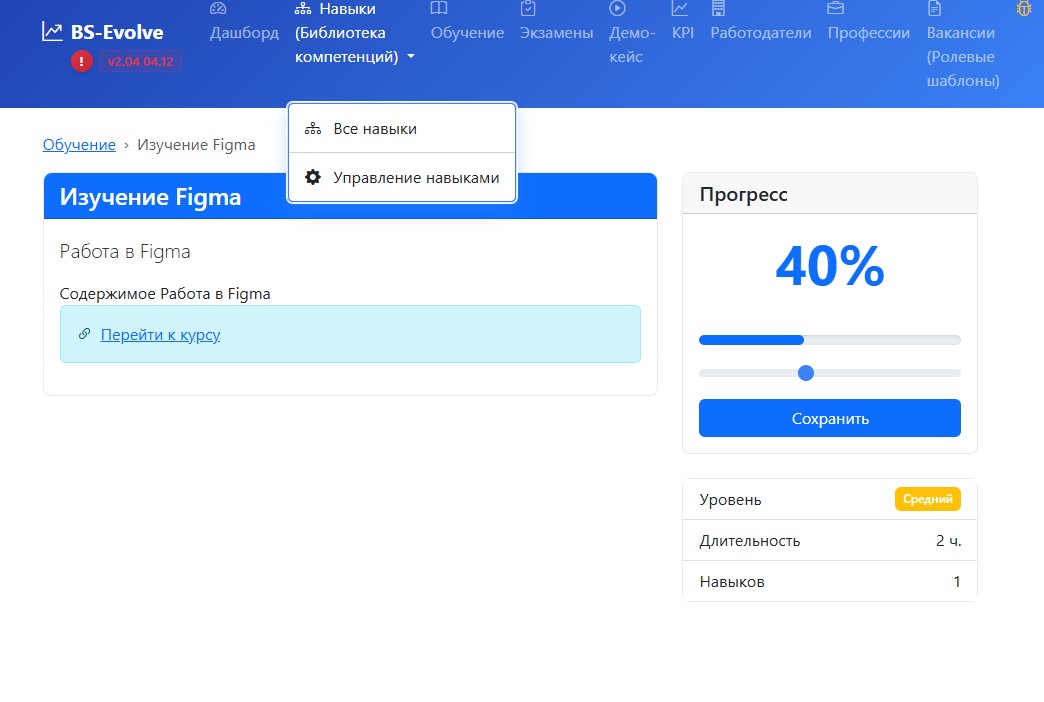Click the Обучение breadcrumb link

click(79, 145)
